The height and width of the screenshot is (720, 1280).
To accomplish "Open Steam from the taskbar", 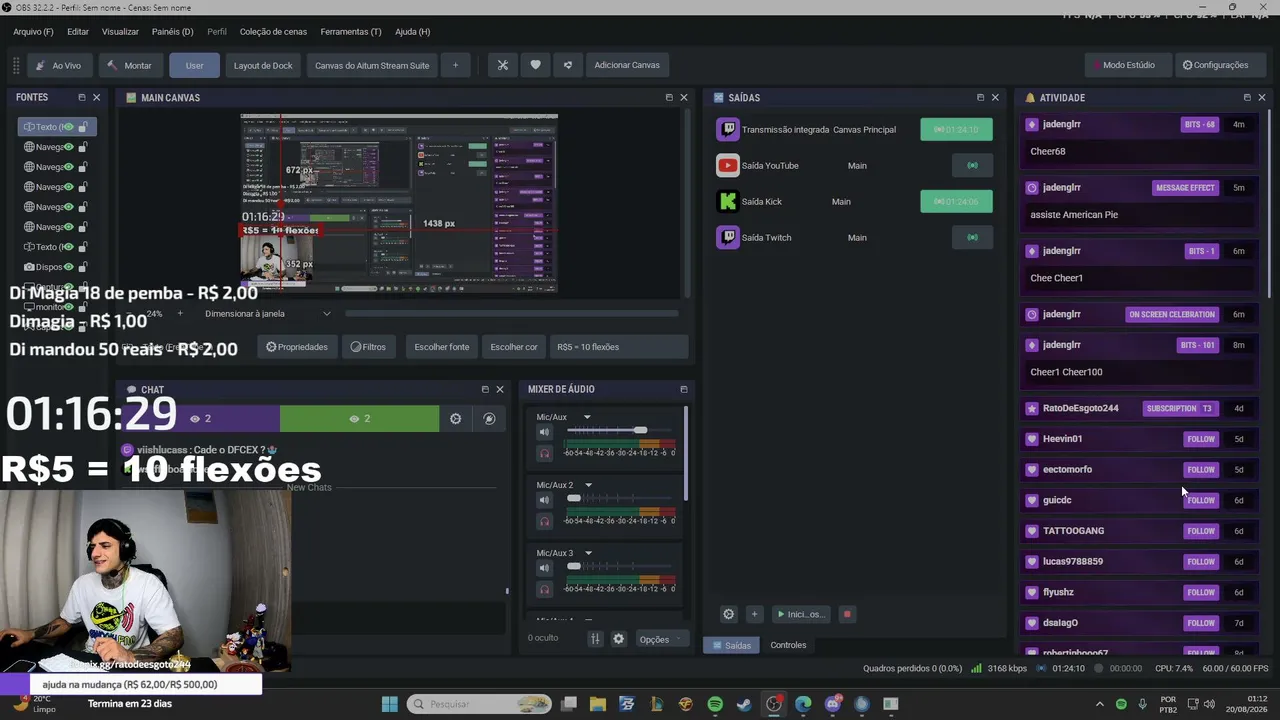I will [744, 704].
